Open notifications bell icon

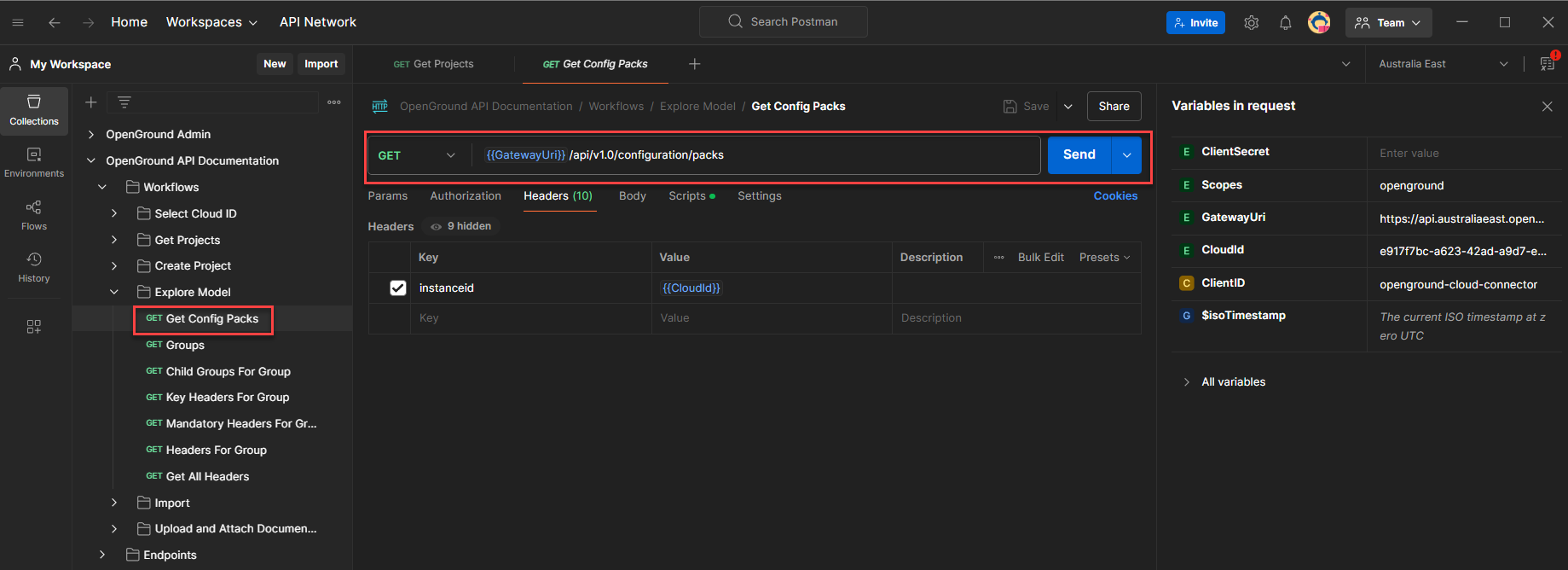coord(1285,23)
